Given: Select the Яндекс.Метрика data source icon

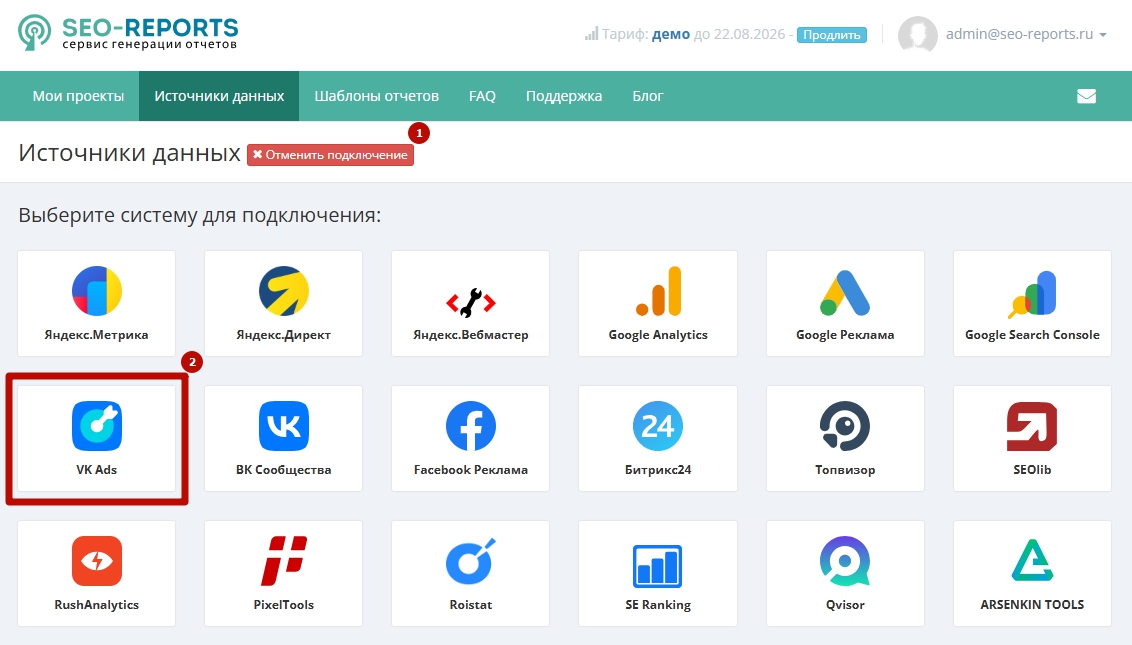Looking at the screenshot, I should [x=97, y=291].
